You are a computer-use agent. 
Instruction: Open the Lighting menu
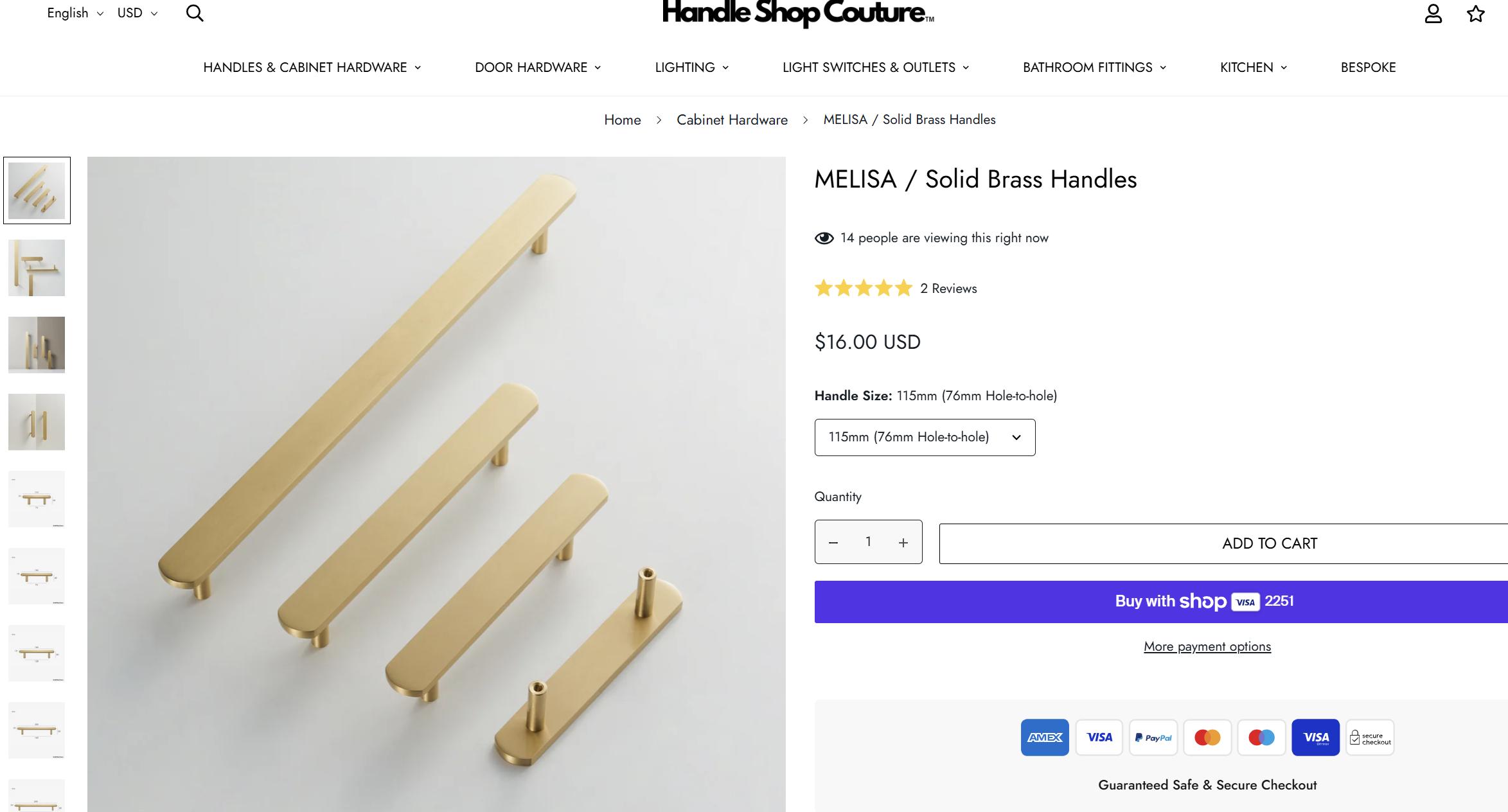pos(691,67)
